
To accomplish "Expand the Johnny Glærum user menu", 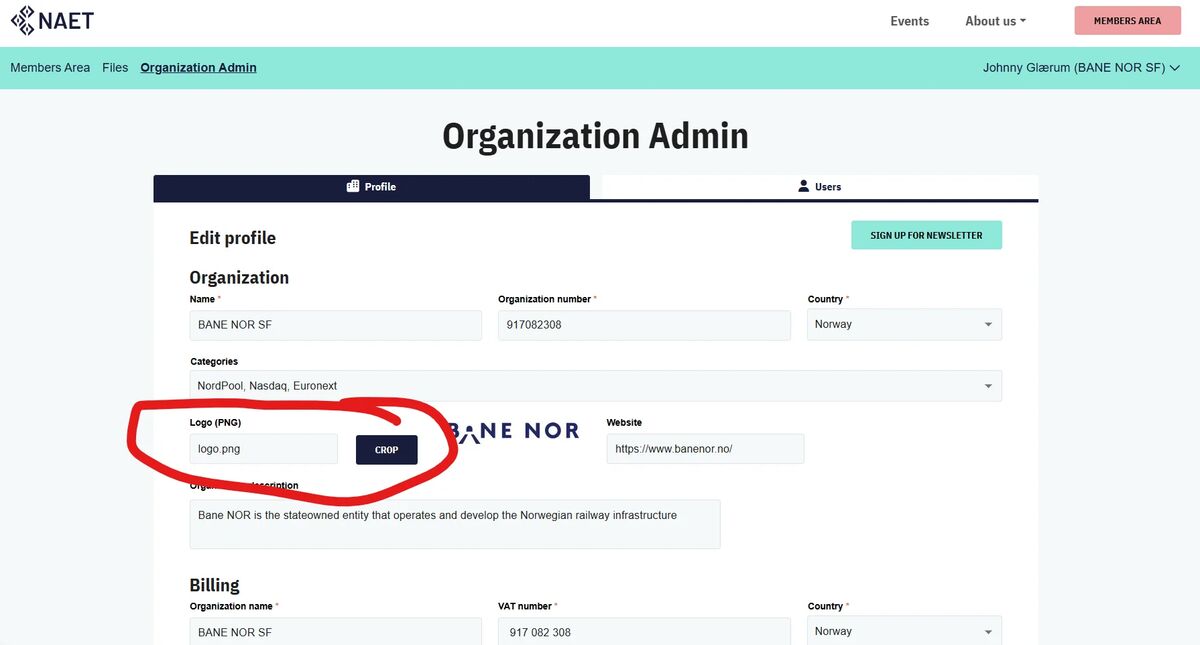I will (1081, 68).
